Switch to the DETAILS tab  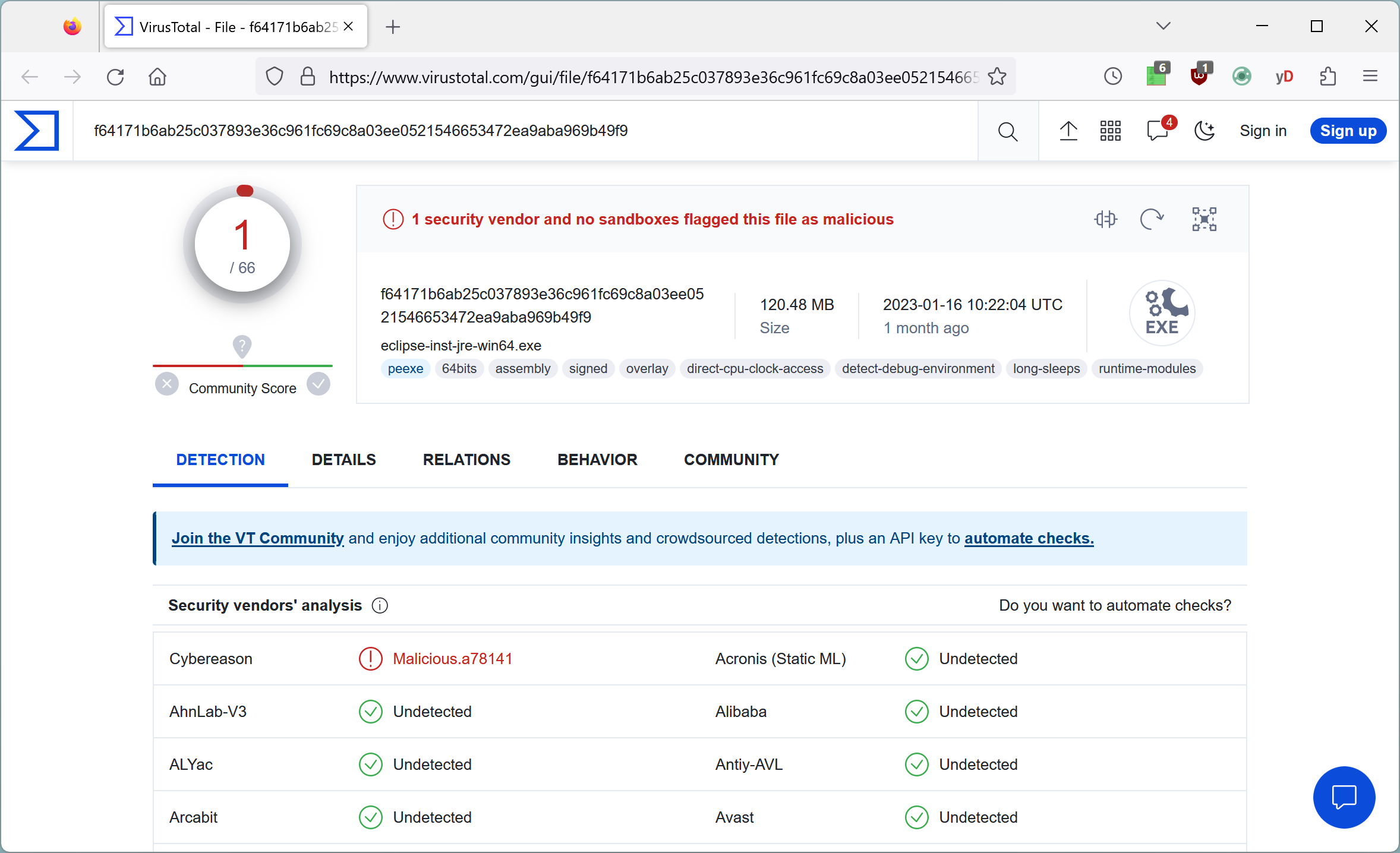click(344, 460)
